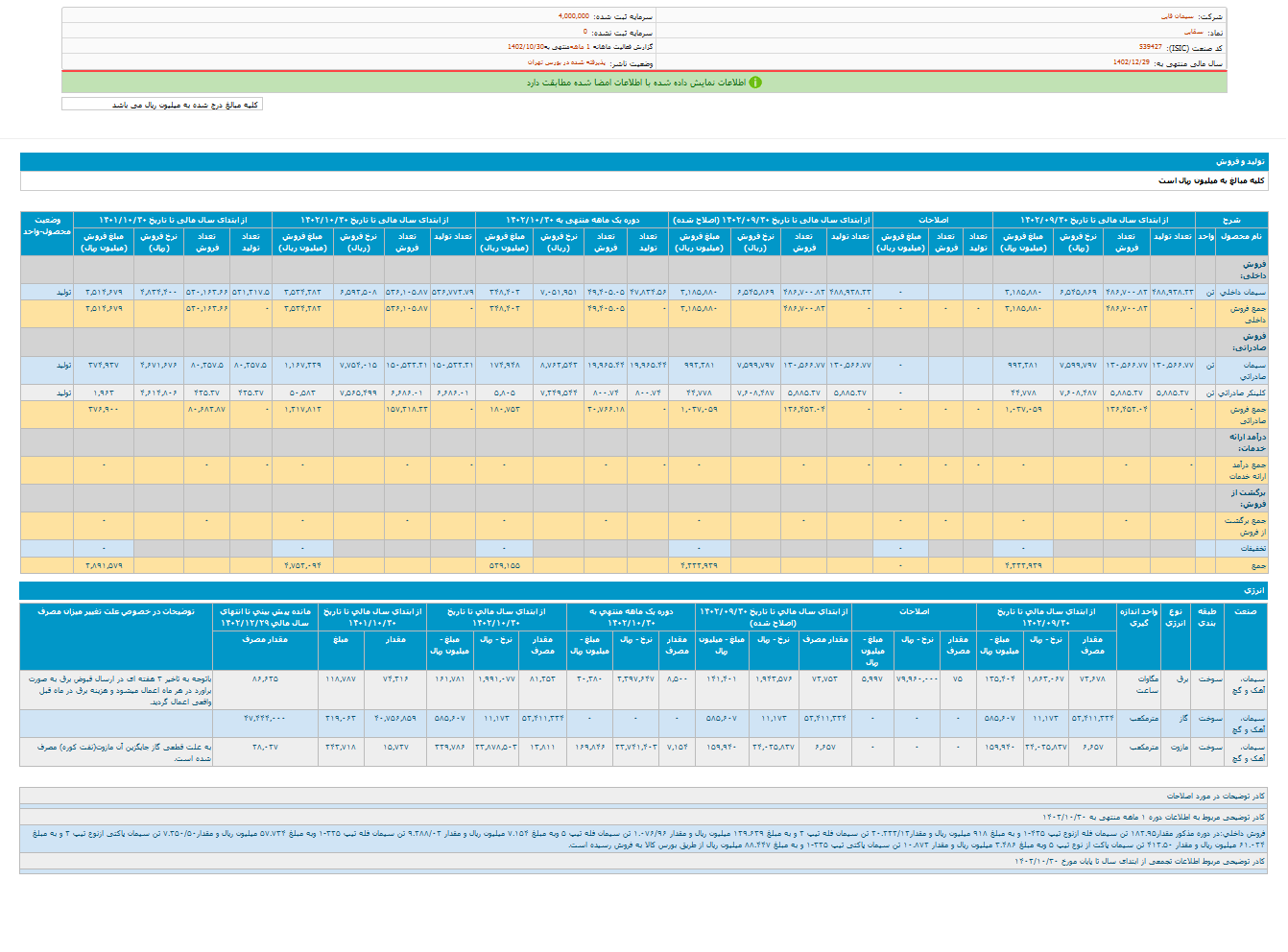
Task: Click the 'وضعیت محصول-واحد' column header
Action: [47, 226]
